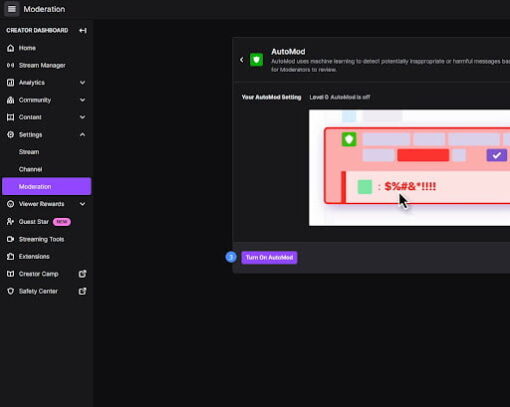Open Creator Camp external link icon
510x407 pixels.
coord(82,274)
